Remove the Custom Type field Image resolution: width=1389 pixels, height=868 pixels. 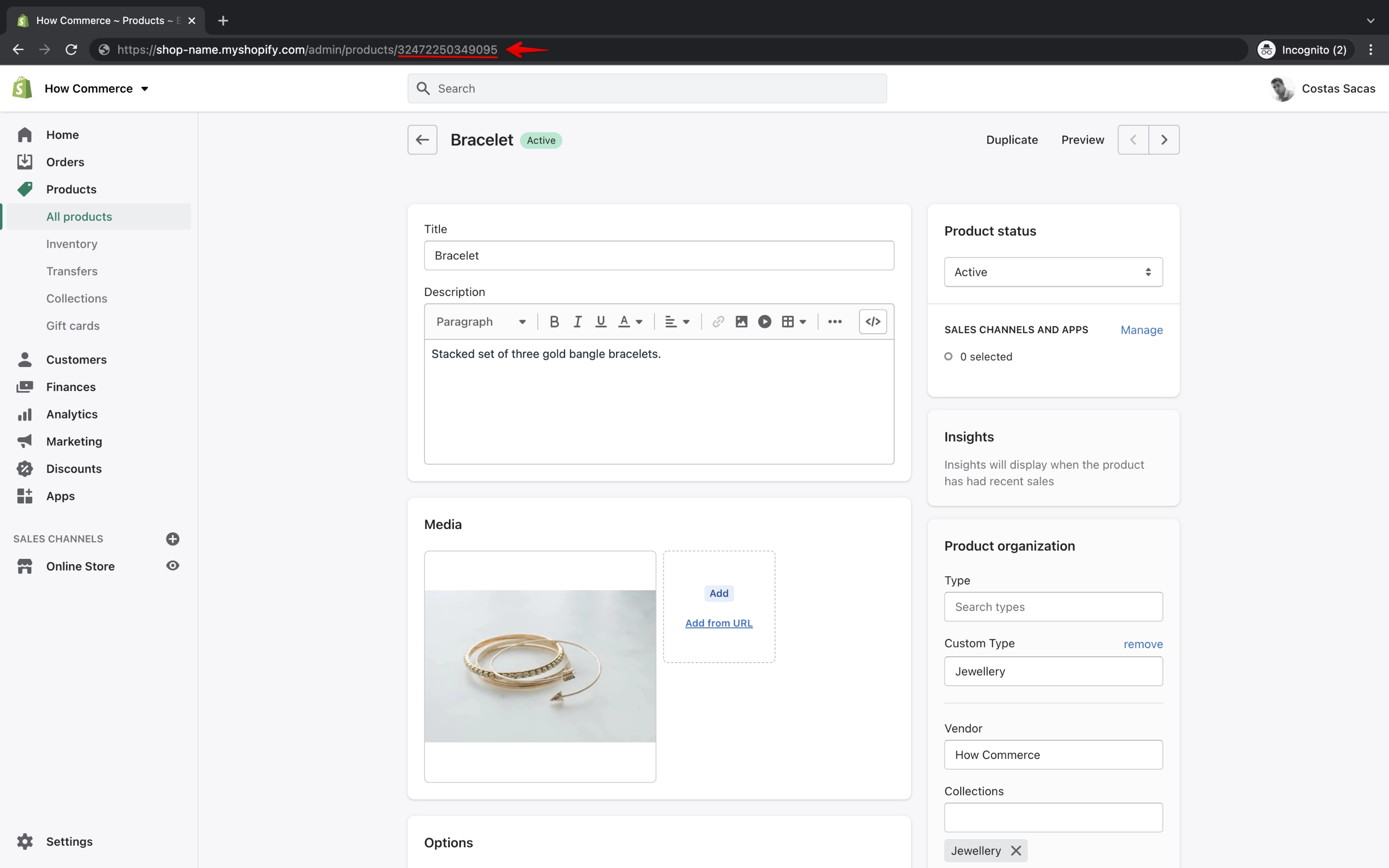pos(1143,644)
